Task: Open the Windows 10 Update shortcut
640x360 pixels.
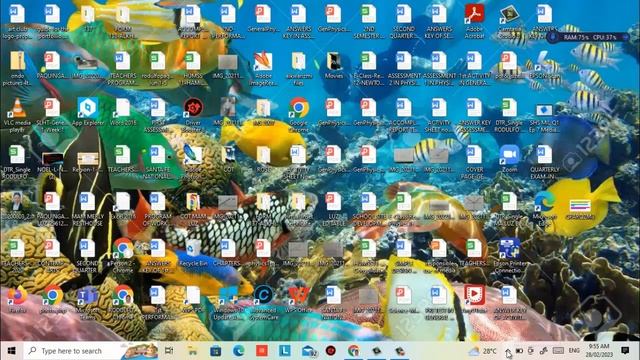Action: pos(228,303)
